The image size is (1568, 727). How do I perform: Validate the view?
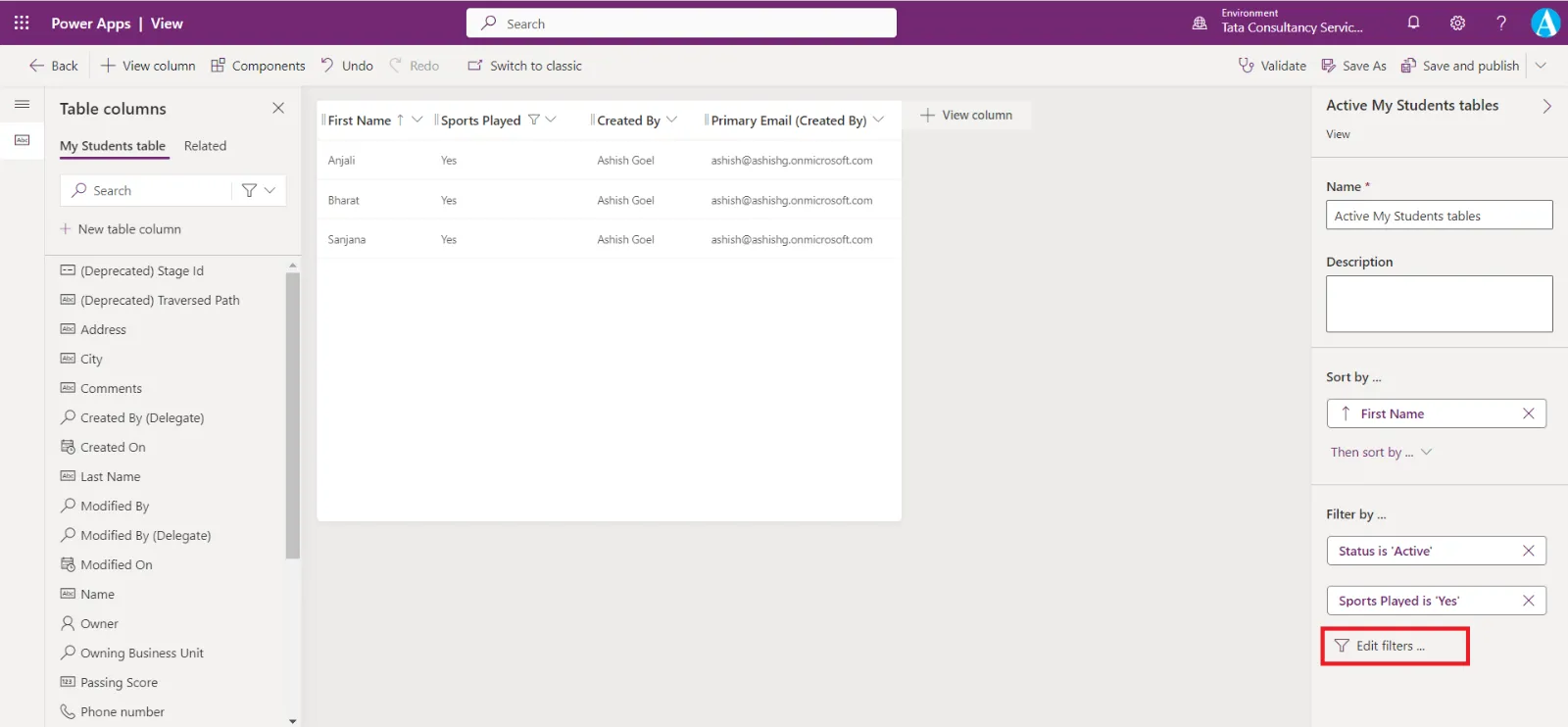[x=1272, y=66]
